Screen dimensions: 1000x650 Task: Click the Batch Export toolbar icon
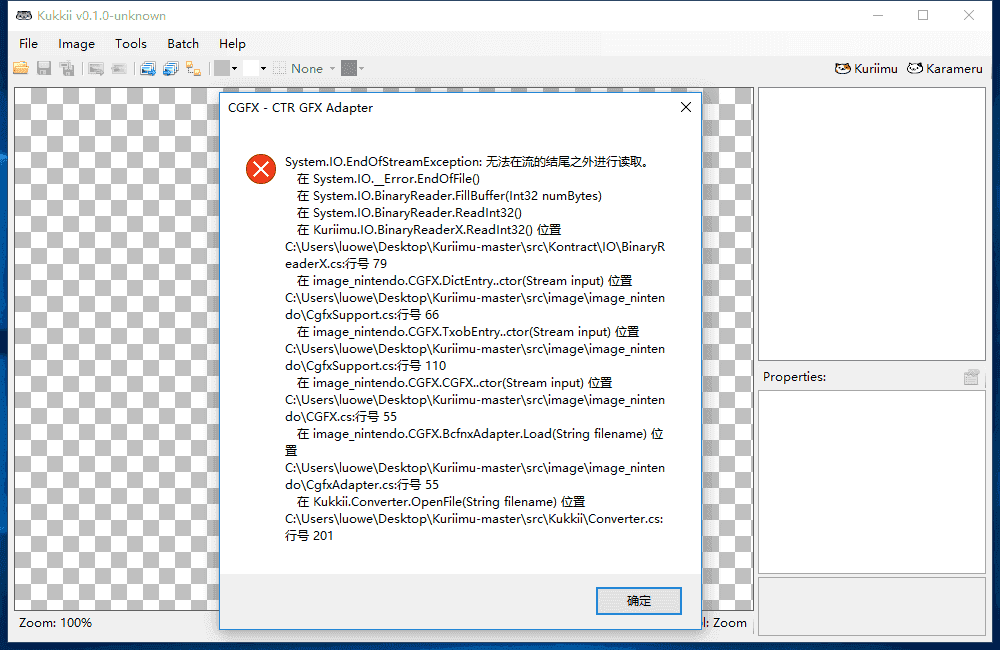click(148, 68)
